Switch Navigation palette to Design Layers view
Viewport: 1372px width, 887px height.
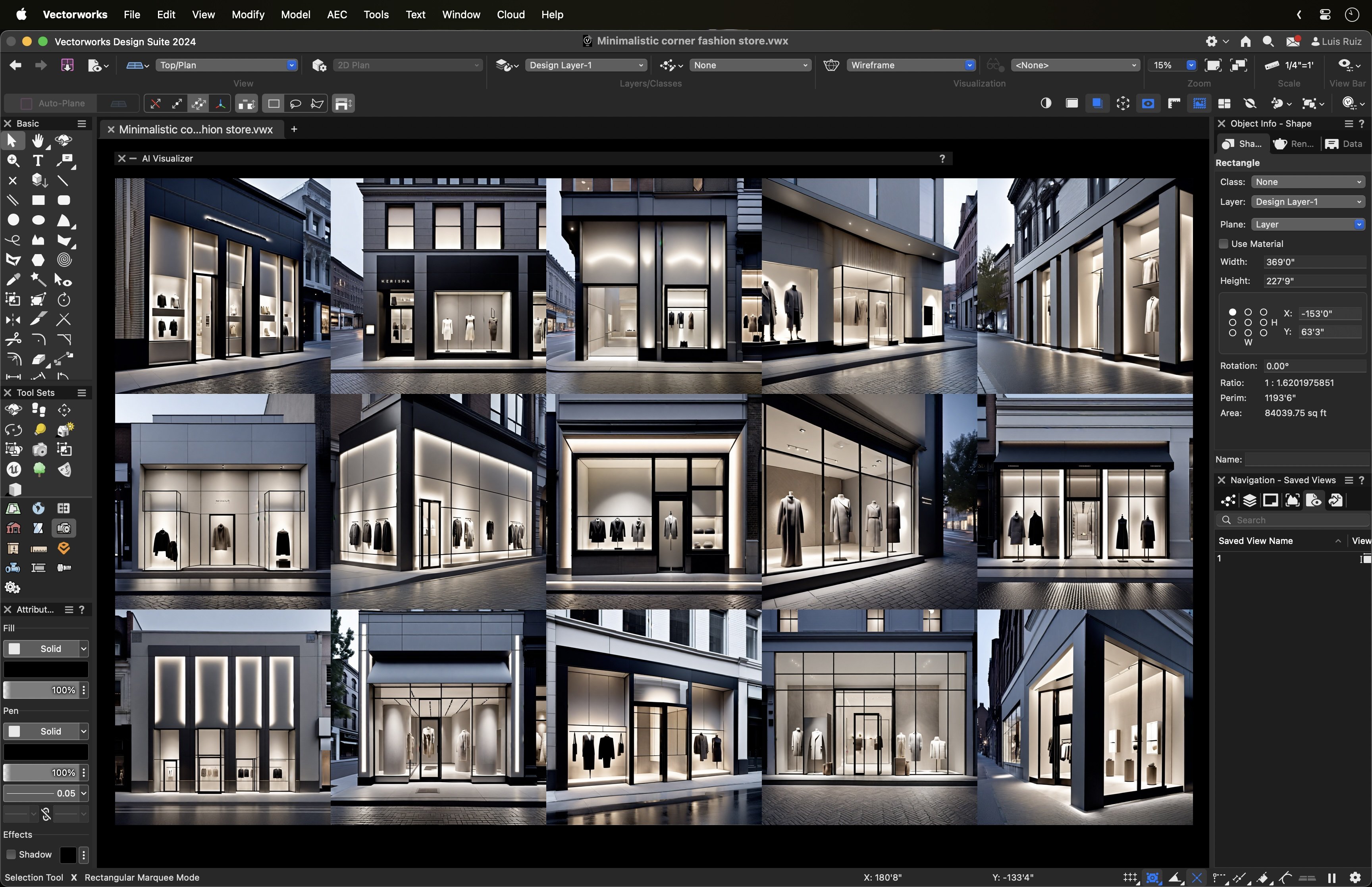click(x=1249, y=500)
